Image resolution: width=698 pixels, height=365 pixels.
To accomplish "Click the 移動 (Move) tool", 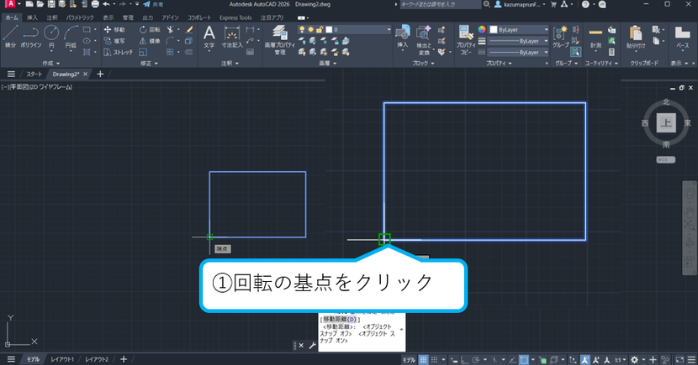I will (114, 30).
